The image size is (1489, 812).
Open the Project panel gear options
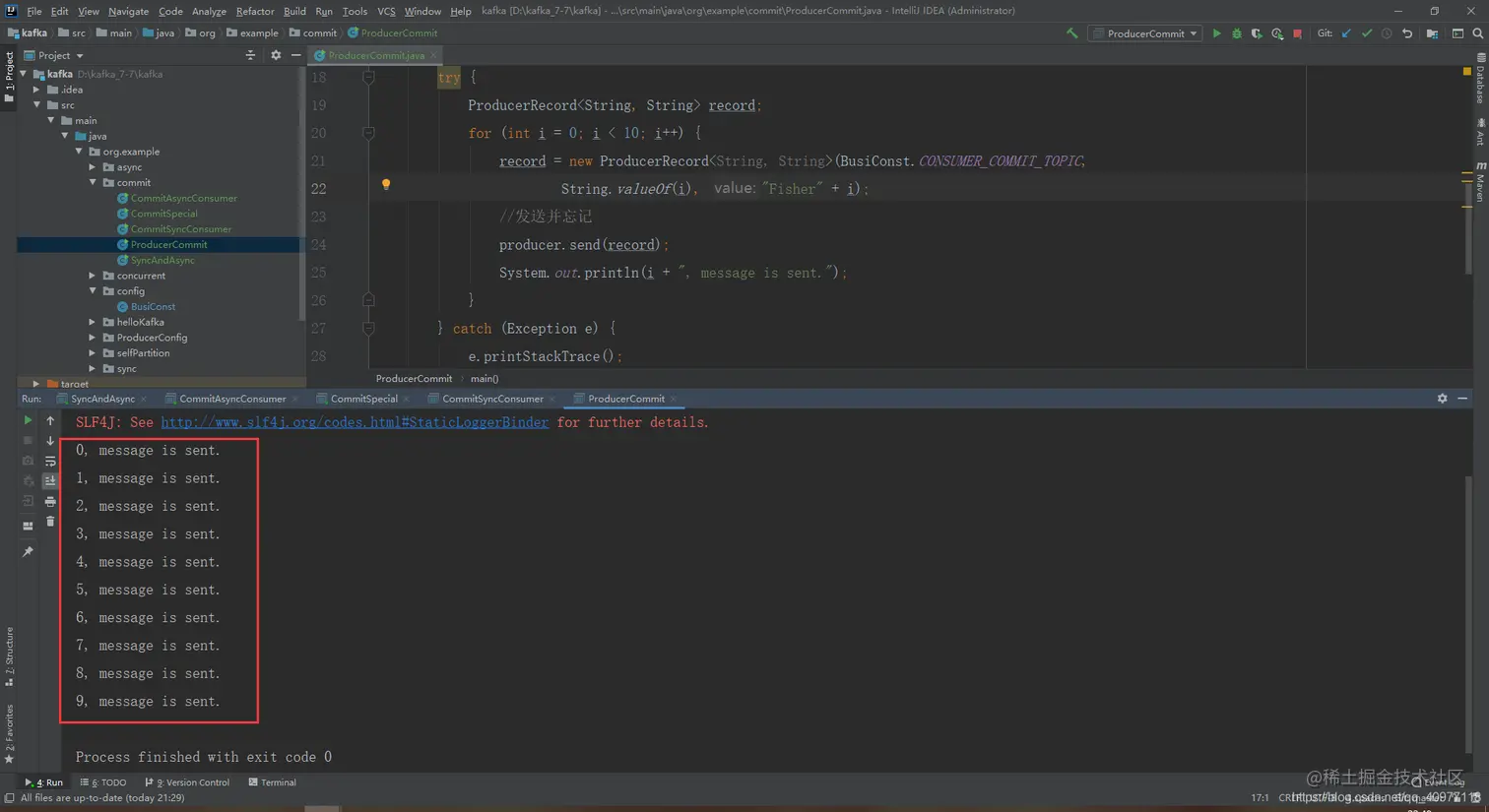point(276,56)
